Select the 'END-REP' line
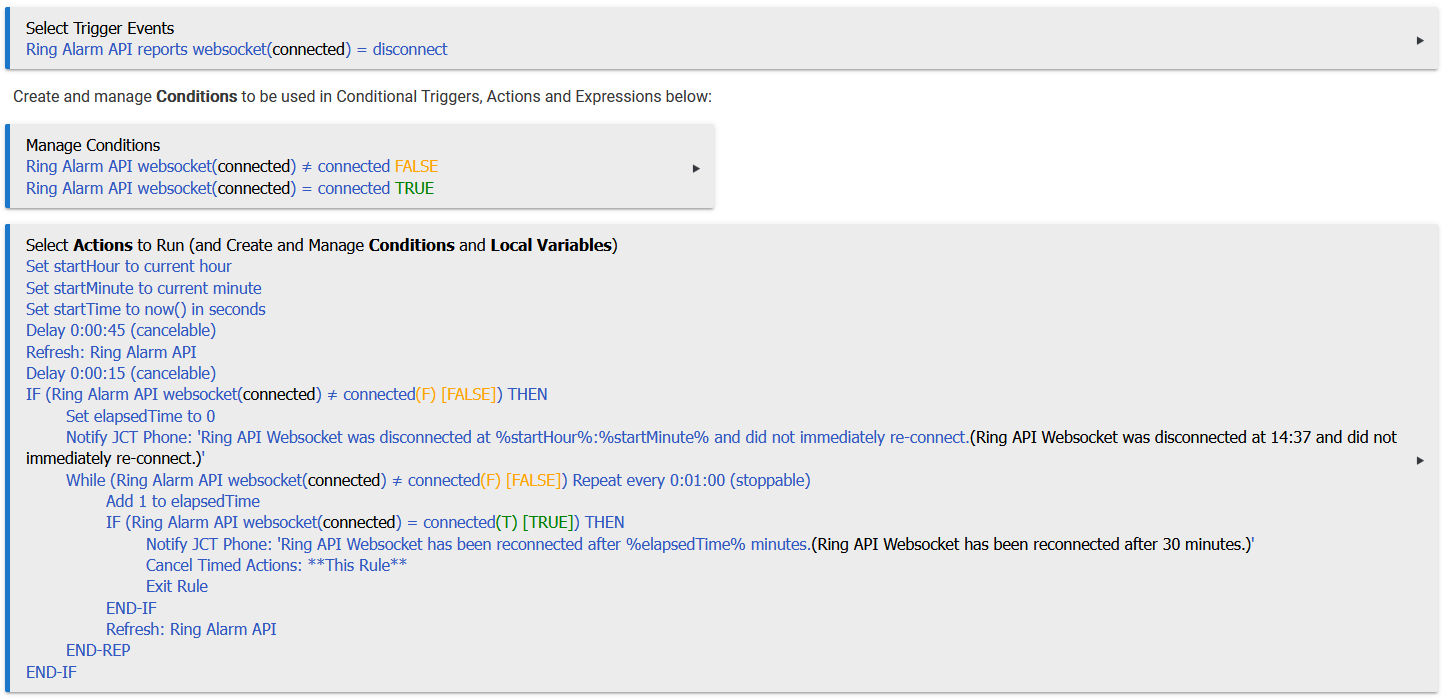Viewport: 1442px width, 698px height. click(x=98, y=650)
